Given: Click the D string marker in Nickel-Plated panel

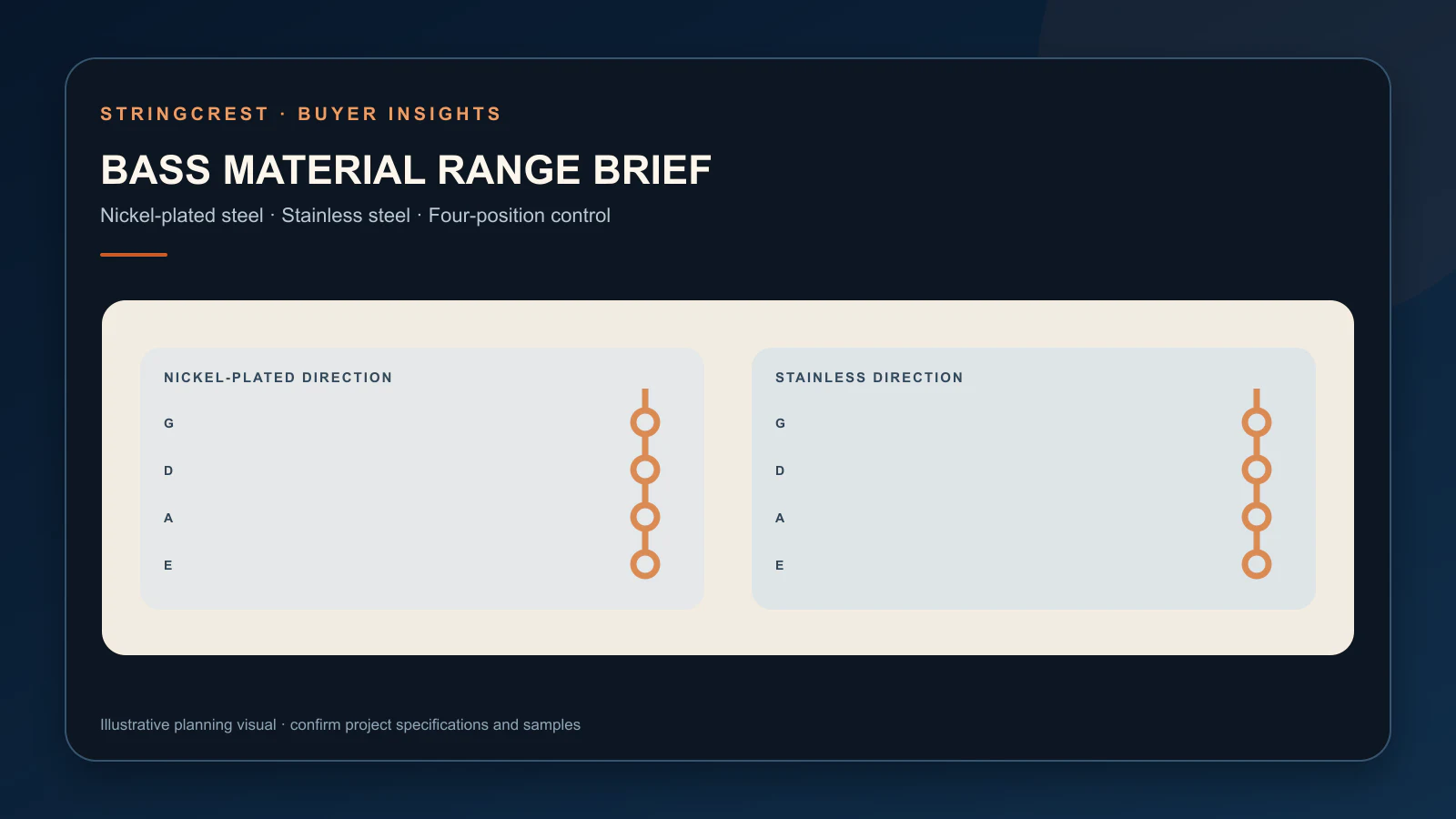Looking at the screenshot, I should 645,470.
